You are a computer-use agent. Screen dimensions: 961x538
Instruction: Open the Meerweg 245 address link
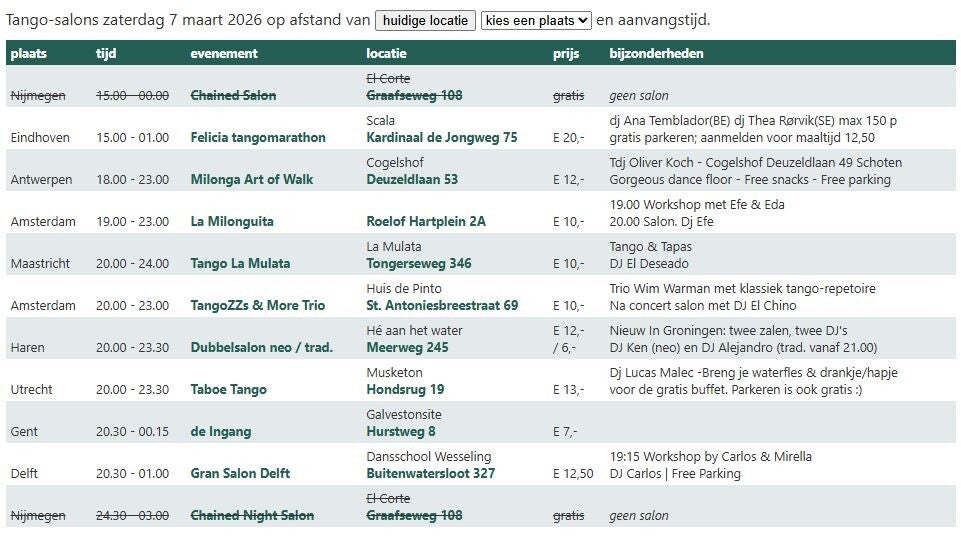point(408,347)
